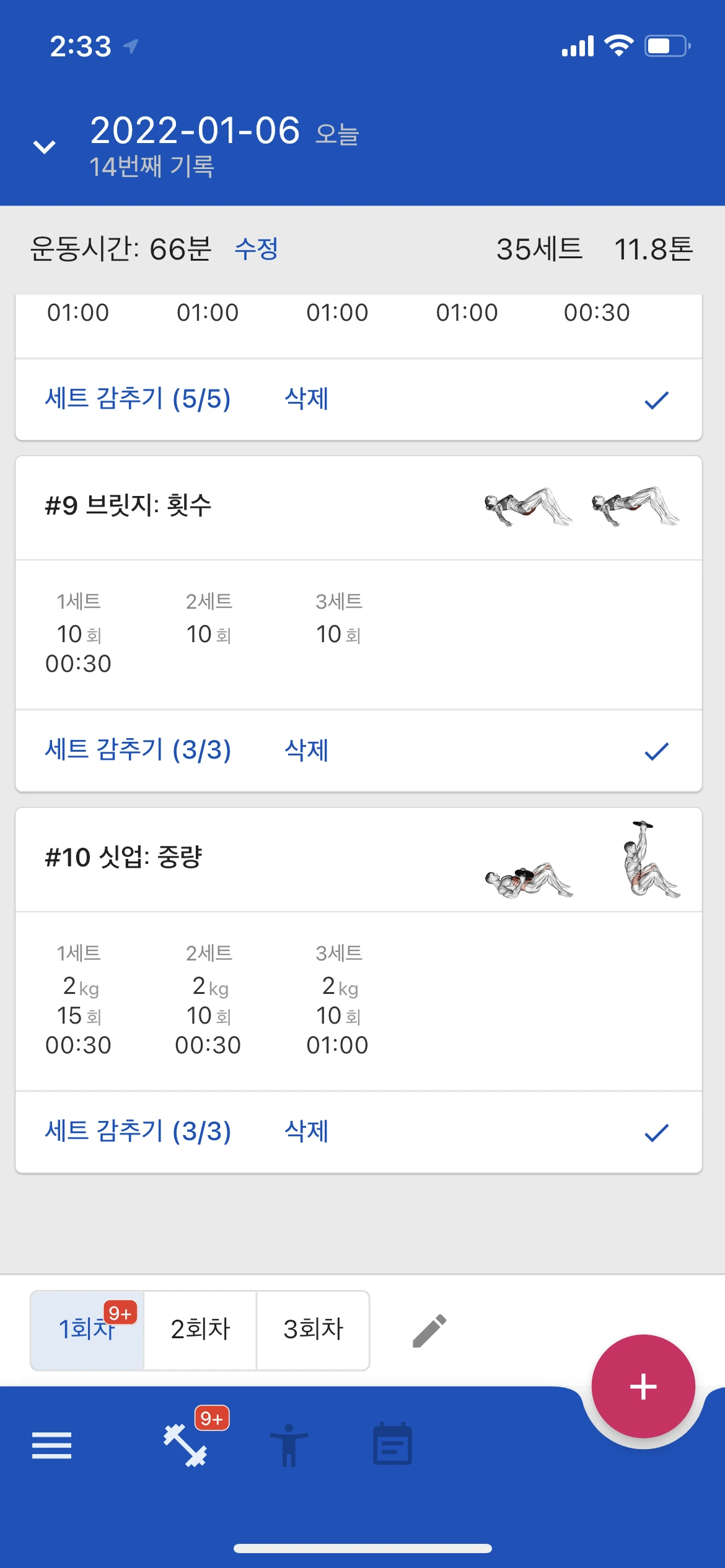
Task: Expand the date dropdown chevron
Action: [x=45, y=147]
